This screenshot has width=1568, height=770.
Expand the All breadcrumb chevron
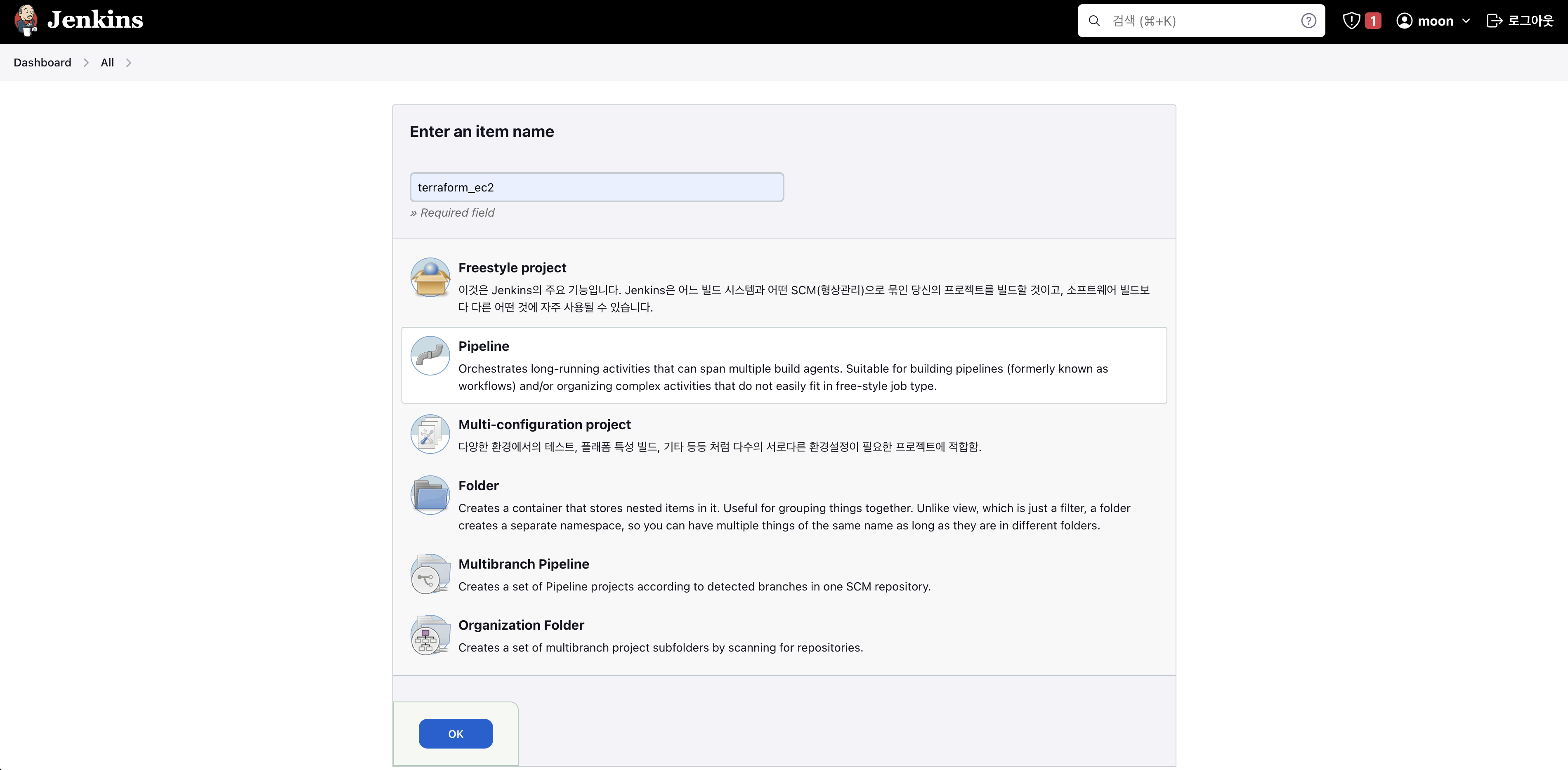(128, 63)
